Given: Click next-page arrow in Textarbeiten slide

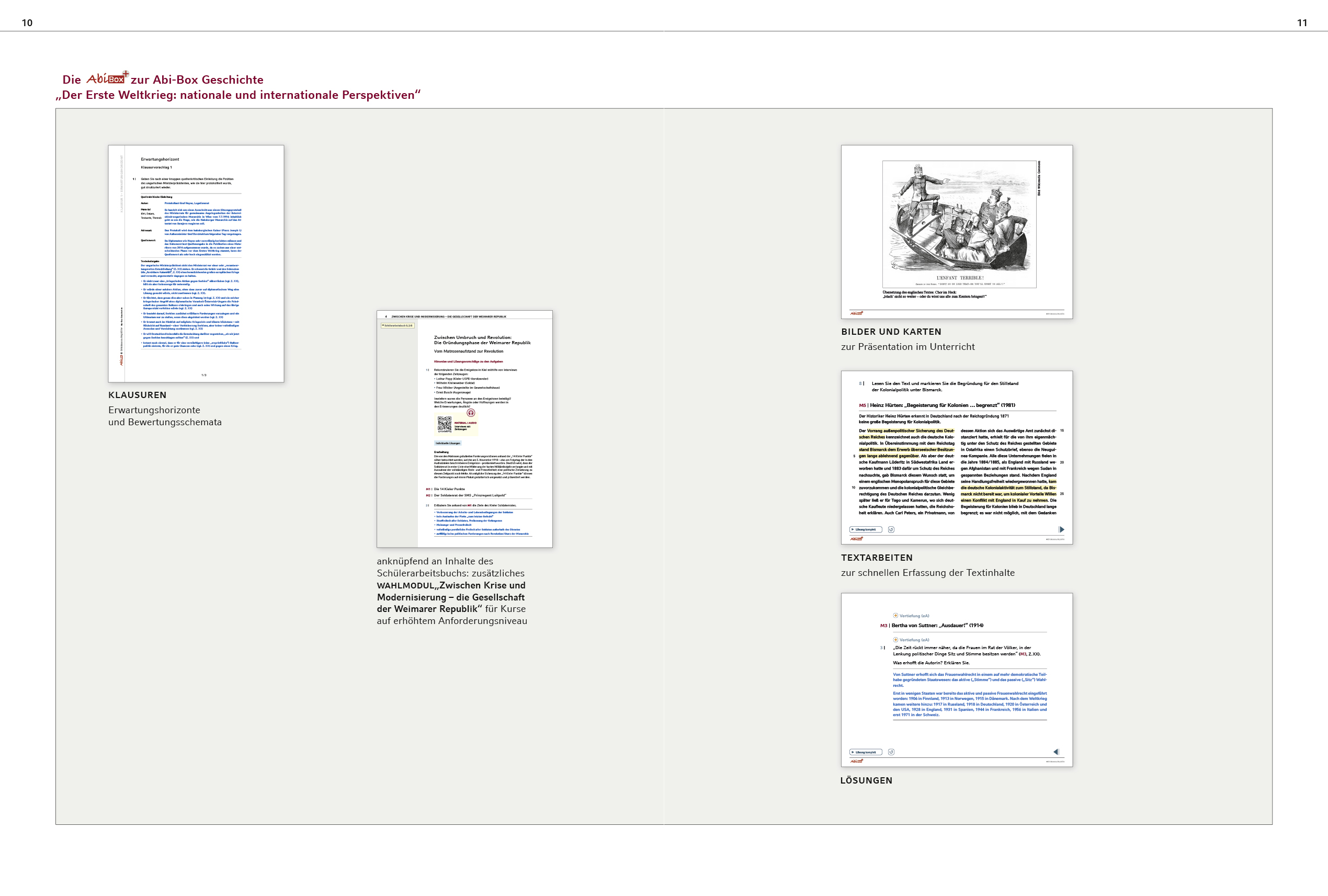Looking at the screenshot, I should coord(1061,530).
